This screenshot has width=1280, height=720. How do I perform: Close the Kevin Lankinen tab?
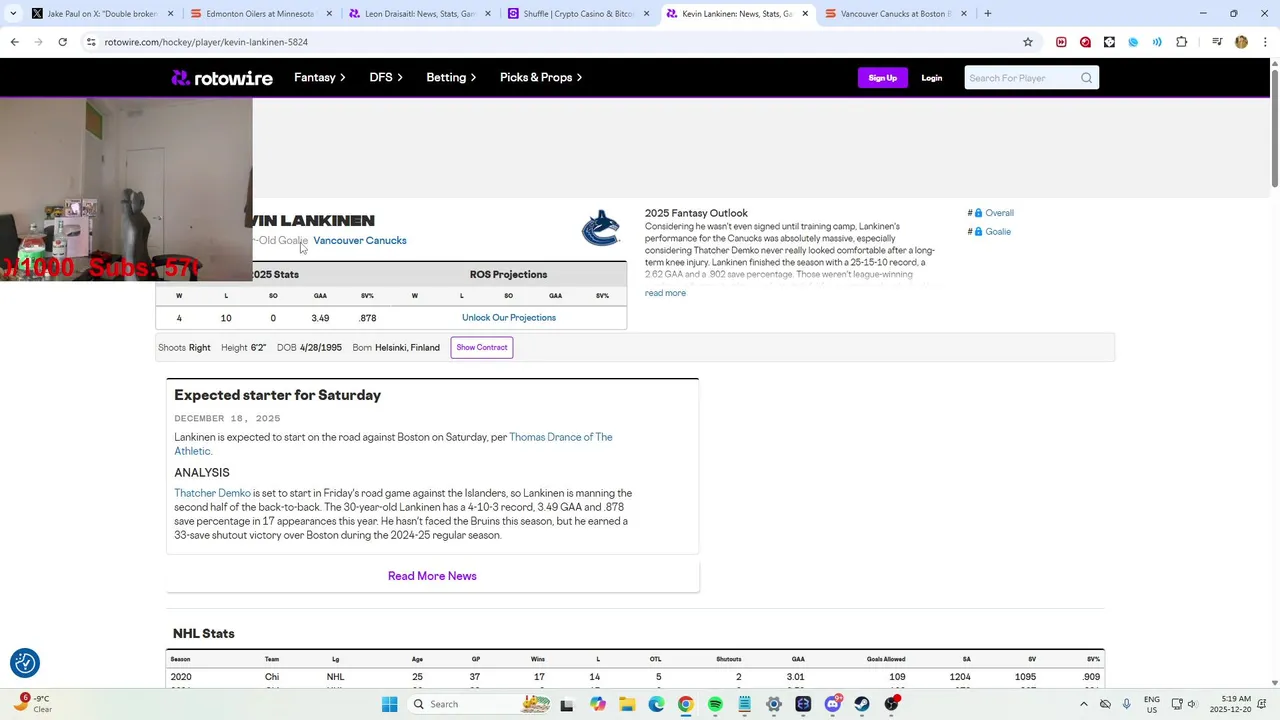click(805, 14)
